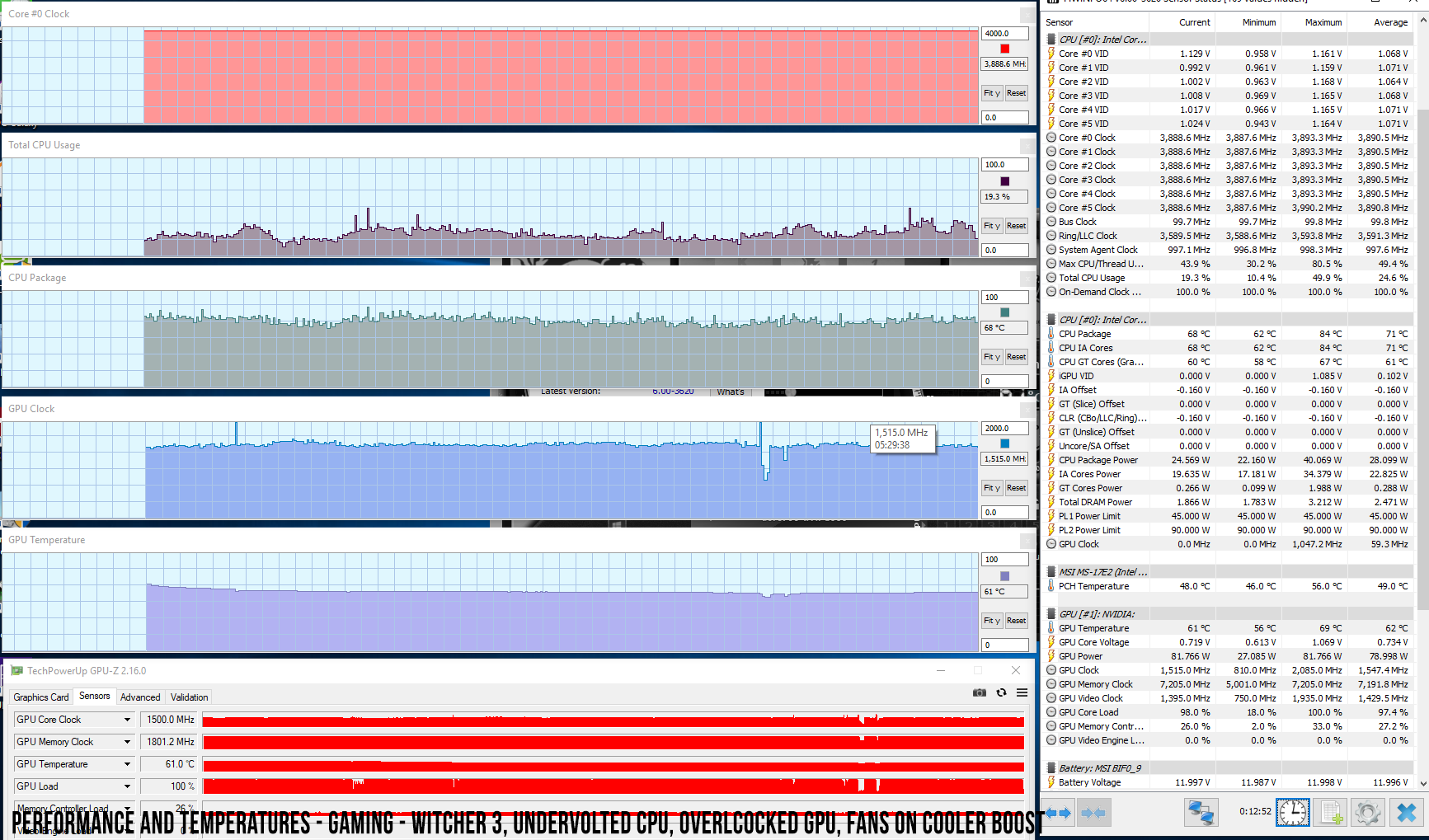The width and height of the screenshot is (1429, 840).
Task: Click Fit y in Core #0 Clock graph
Action: tap(992, 93)
